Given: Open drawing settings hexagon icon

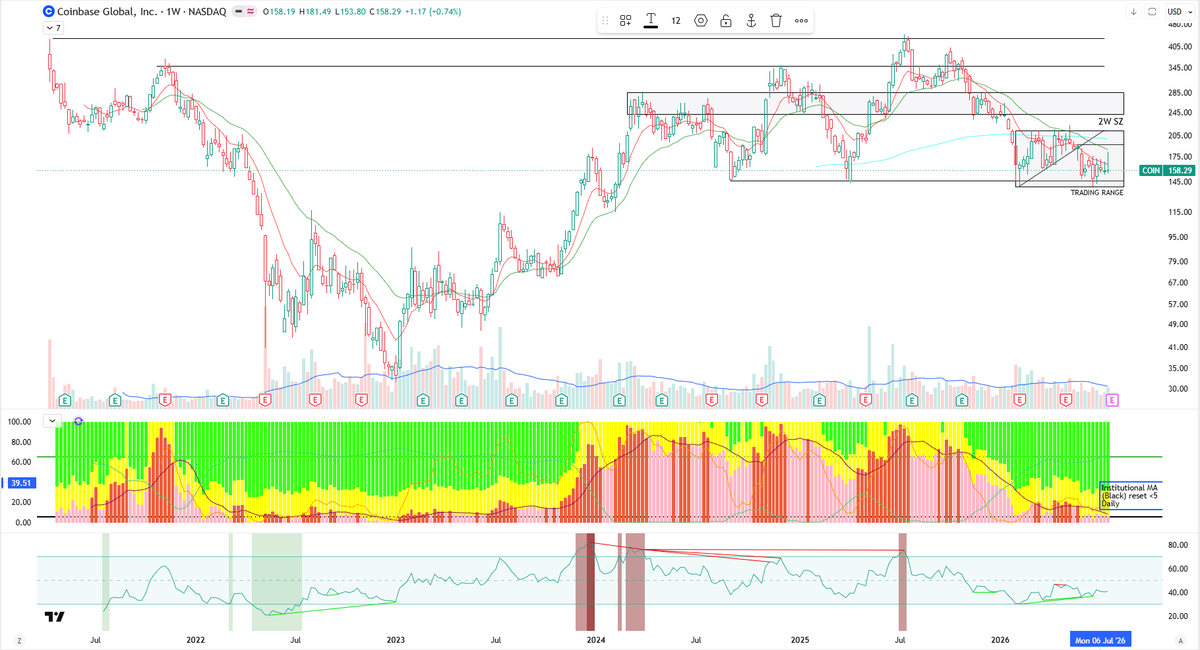Looking at the screenshot, I should click(x=701, y=20).
